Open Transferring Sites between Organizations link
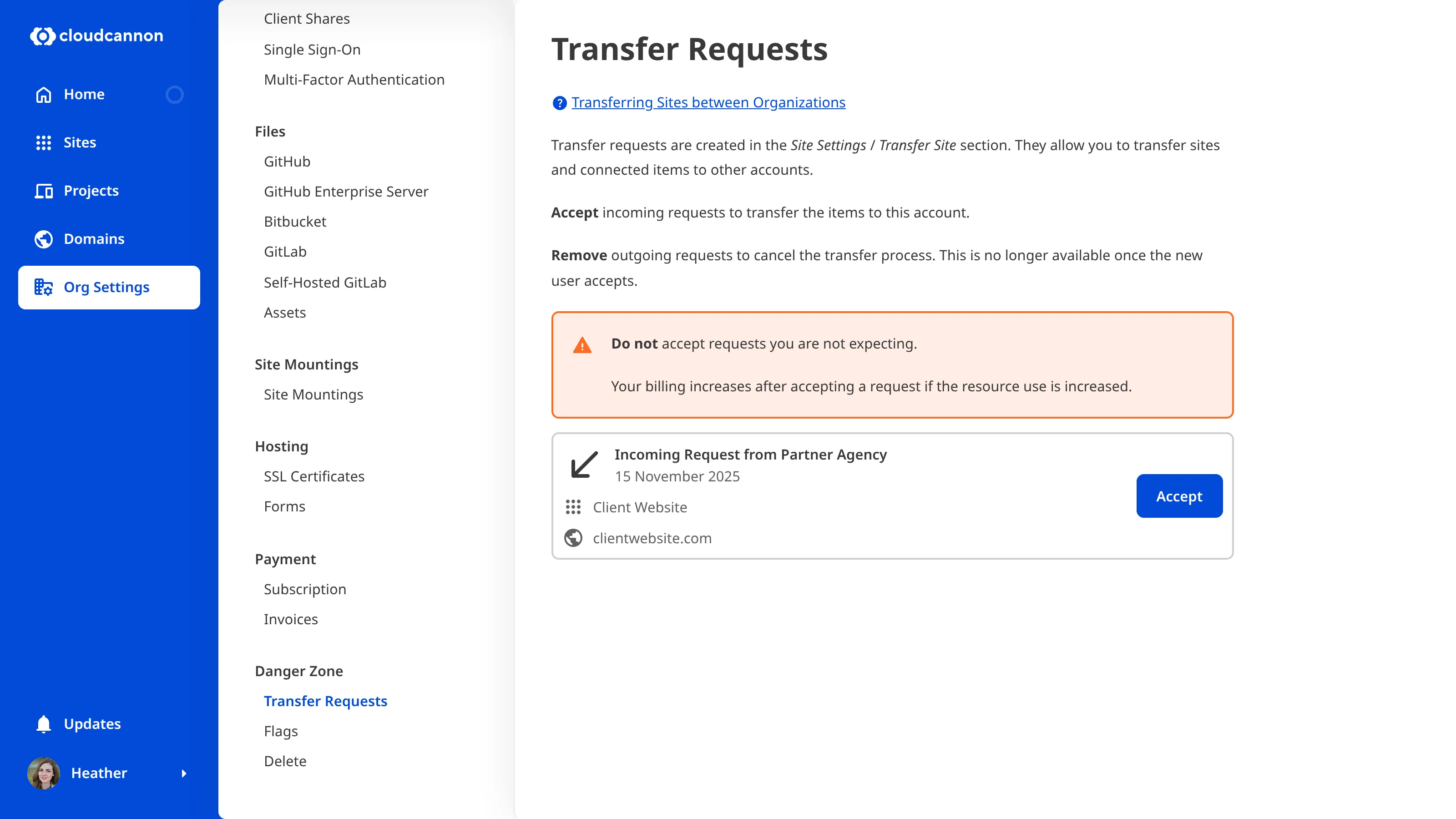This screenshot has width=1456, height=819. pyautogui.click(x=708, y=102)
